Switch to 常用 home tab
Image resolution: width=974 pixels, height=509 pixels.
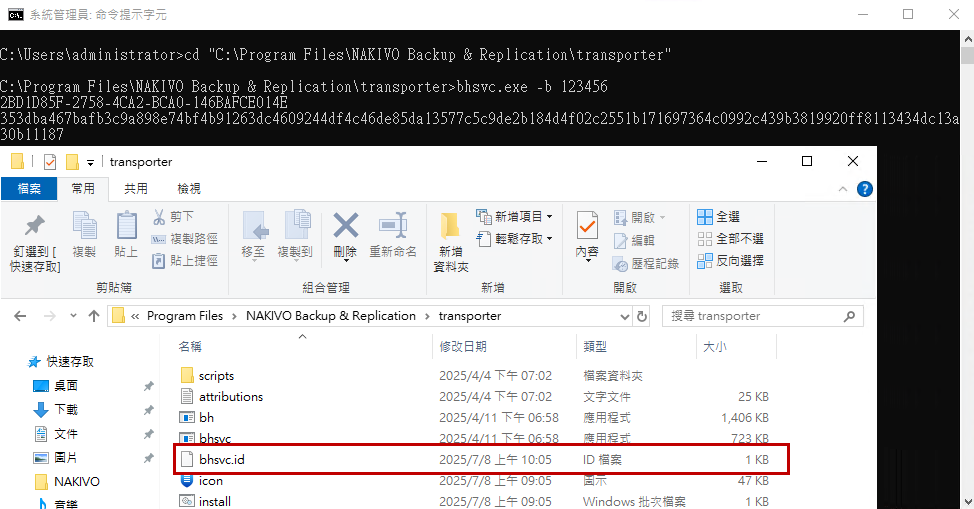pyautogui.click(x=83, y=189)
